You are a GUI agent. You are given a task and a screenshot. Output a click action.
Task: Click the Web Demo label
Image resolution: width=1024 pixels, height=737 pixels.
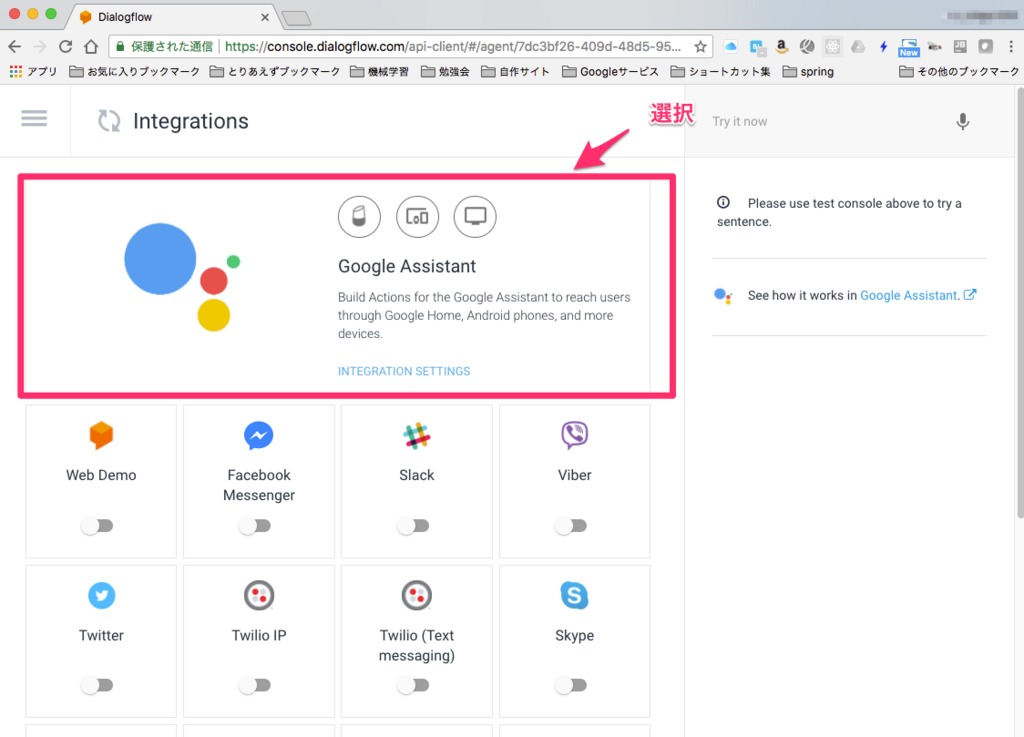pos(101,475)
